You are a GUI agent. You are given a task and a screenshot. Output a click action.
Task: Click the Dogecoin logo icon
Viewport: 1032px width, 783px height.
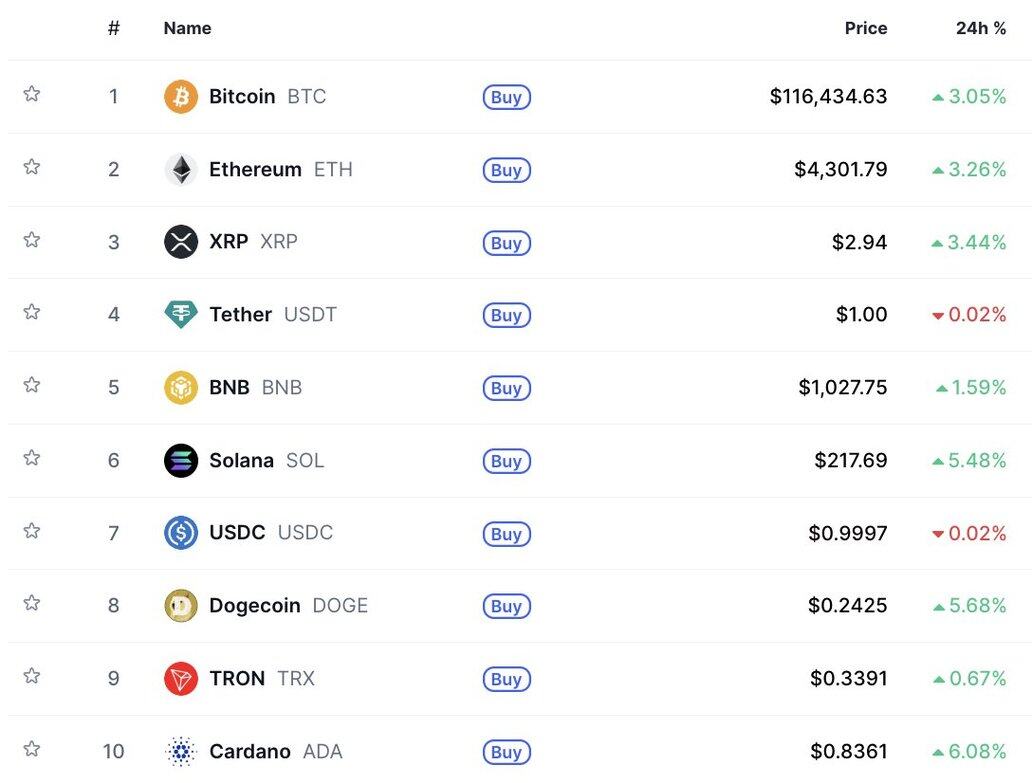[181, 606]
